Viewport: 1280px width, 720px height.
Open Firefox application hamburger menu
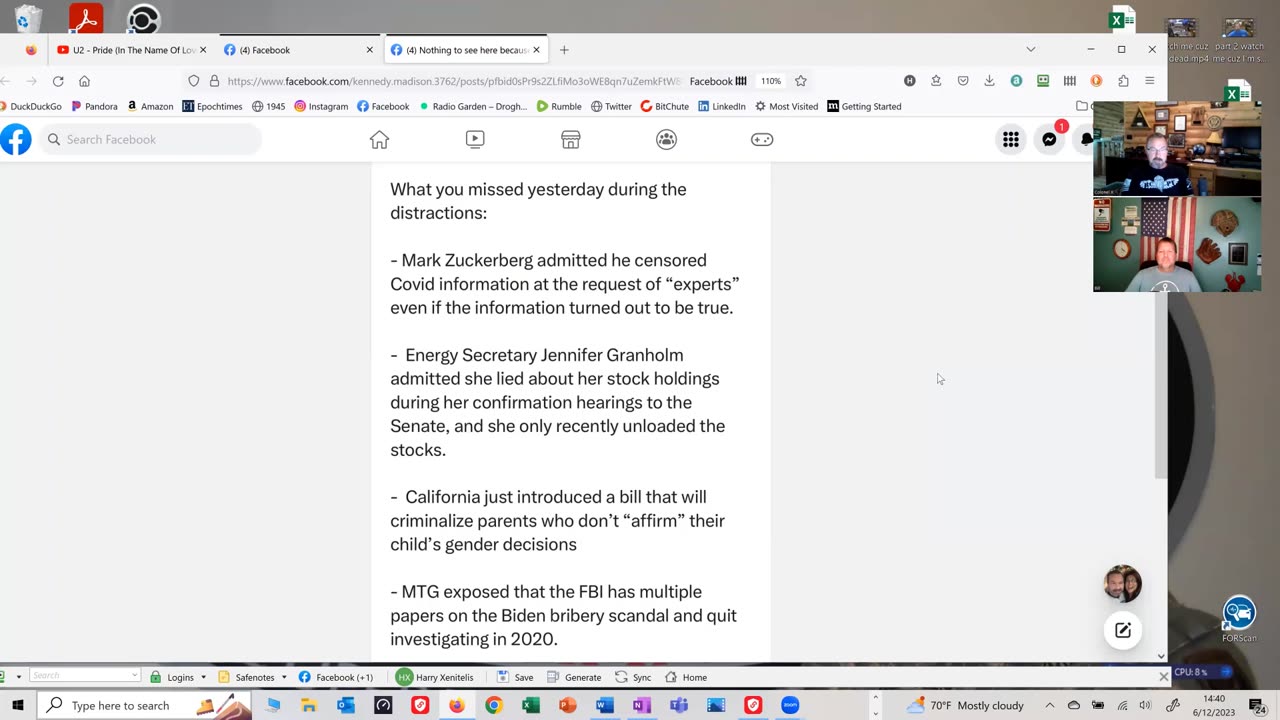(x=1150, y=81)
